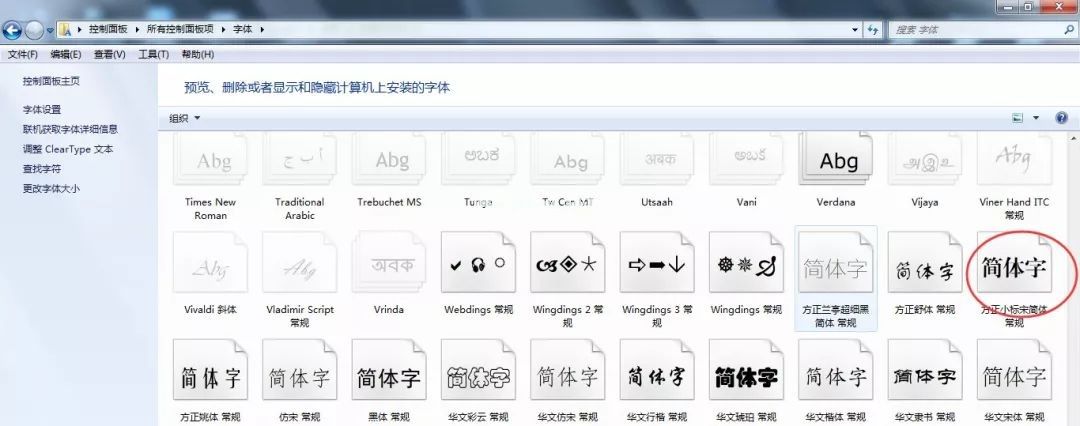Click the 控制面板主页 link
This screenshot has height=426, width=1080.
(51, 81)
